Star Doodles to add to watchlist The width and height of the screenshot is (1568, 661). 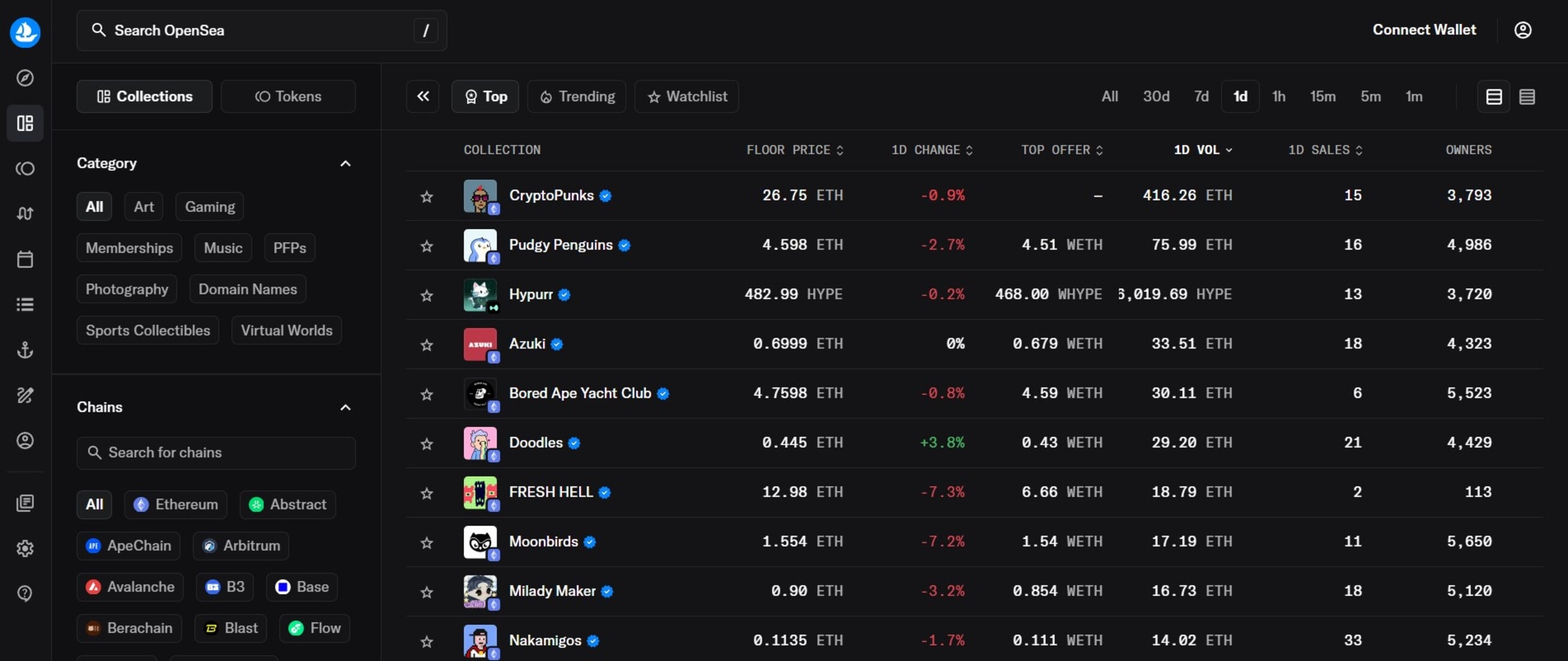click(427, 445)
